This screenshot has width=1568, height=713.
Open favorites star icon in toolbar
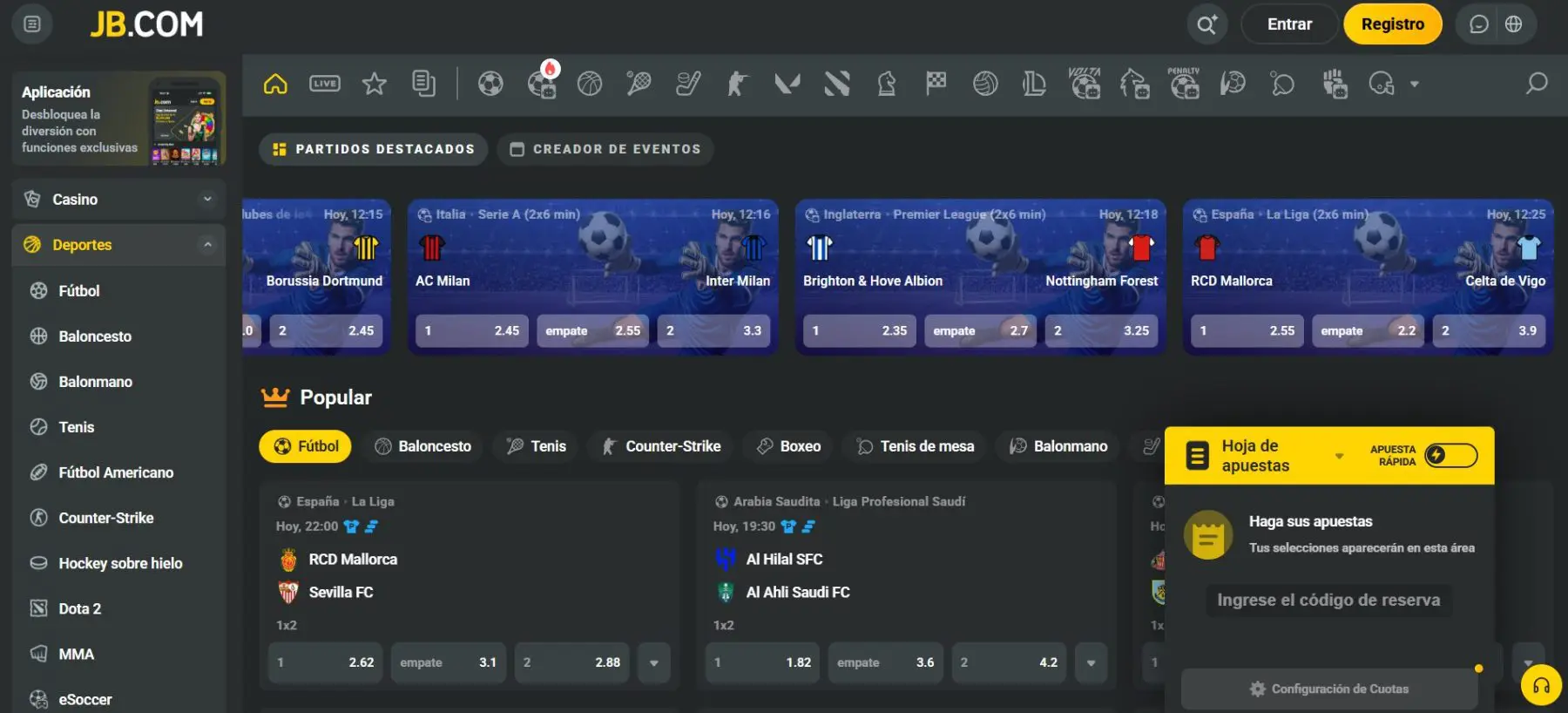[x=375, y=84]
